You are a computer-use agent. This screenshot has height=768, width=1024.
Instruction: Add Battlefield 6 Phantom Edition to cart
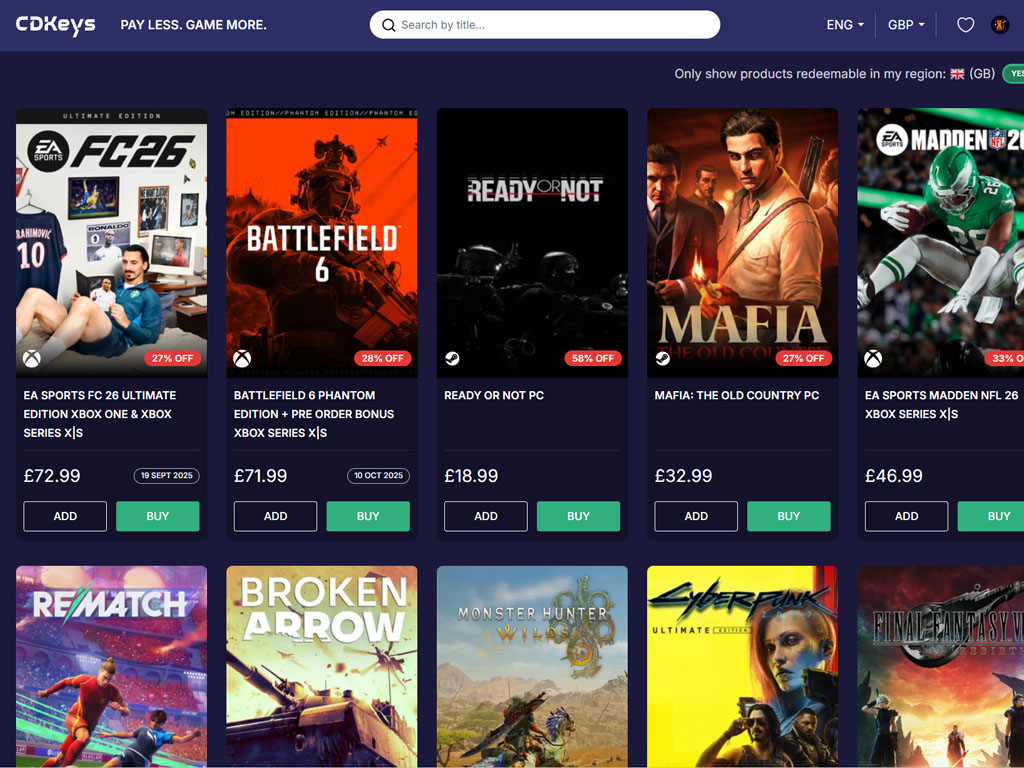click(276, 516)
